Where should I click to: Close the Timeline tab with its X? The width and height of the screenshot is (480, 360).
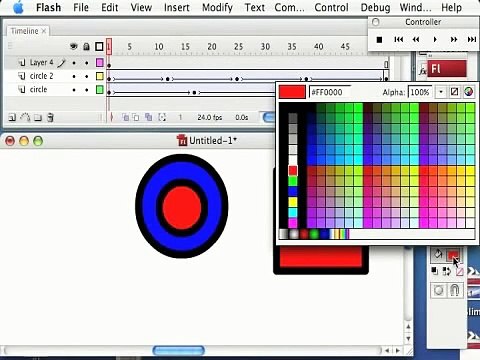44,31
